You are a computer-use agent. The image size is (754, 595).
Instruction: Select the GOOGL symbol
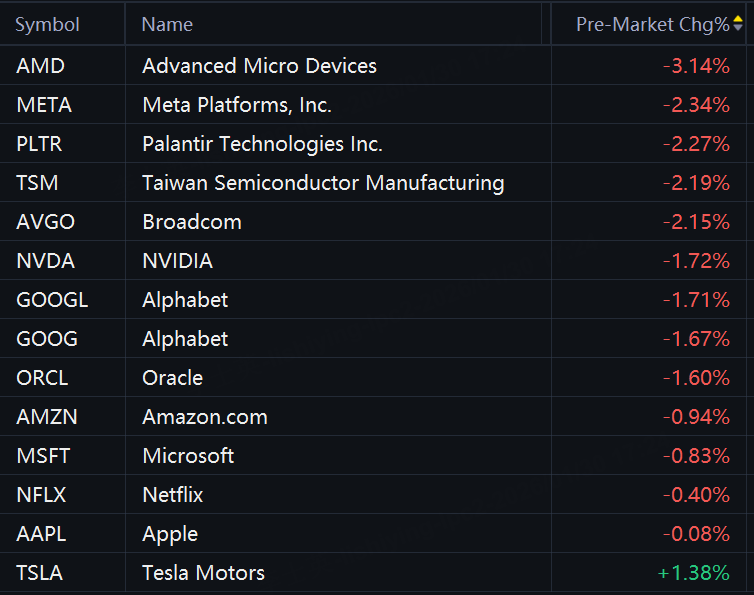coord(52,300)
